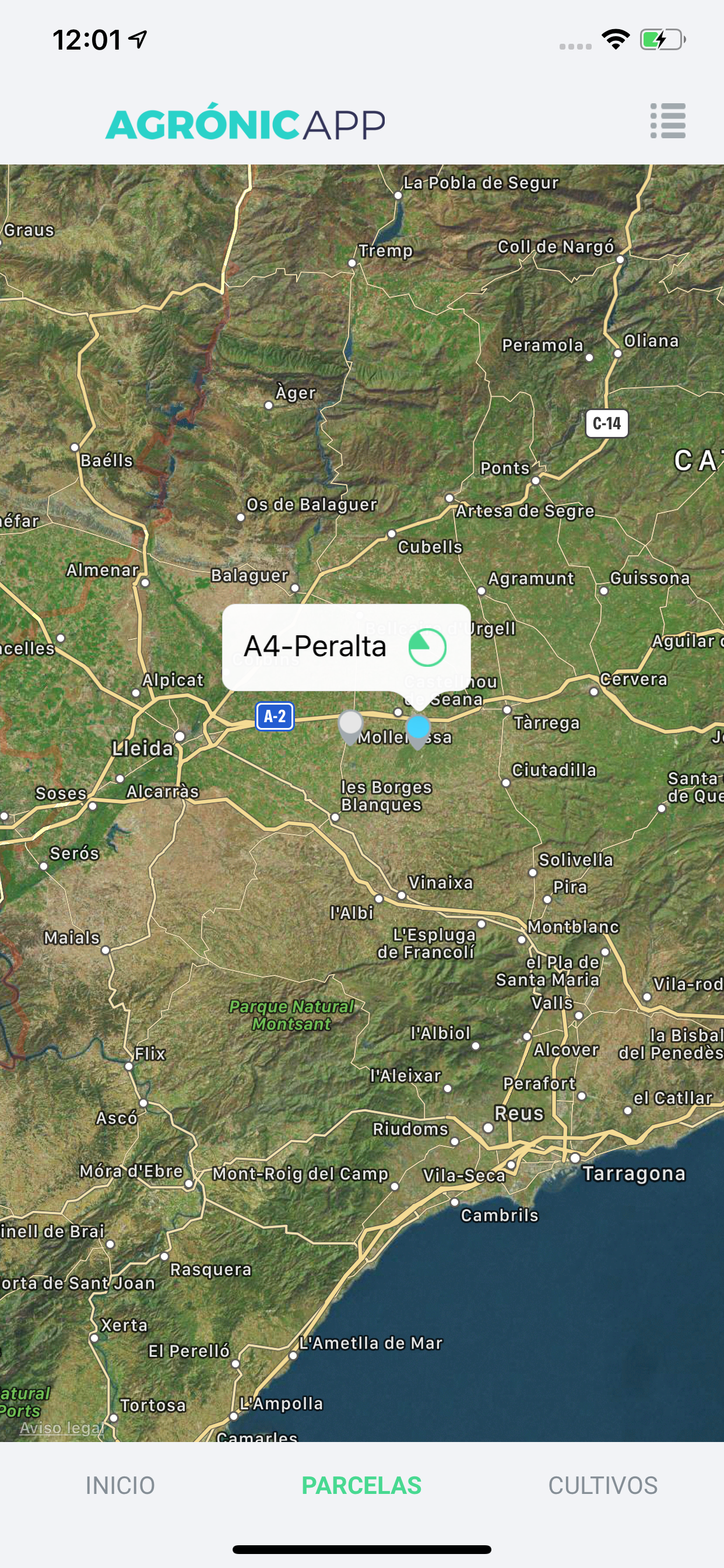Open the A4-Peralta callout label
Image resolution: width=724 pixels, height=1568 pixels.
click(x=315, y=646)
